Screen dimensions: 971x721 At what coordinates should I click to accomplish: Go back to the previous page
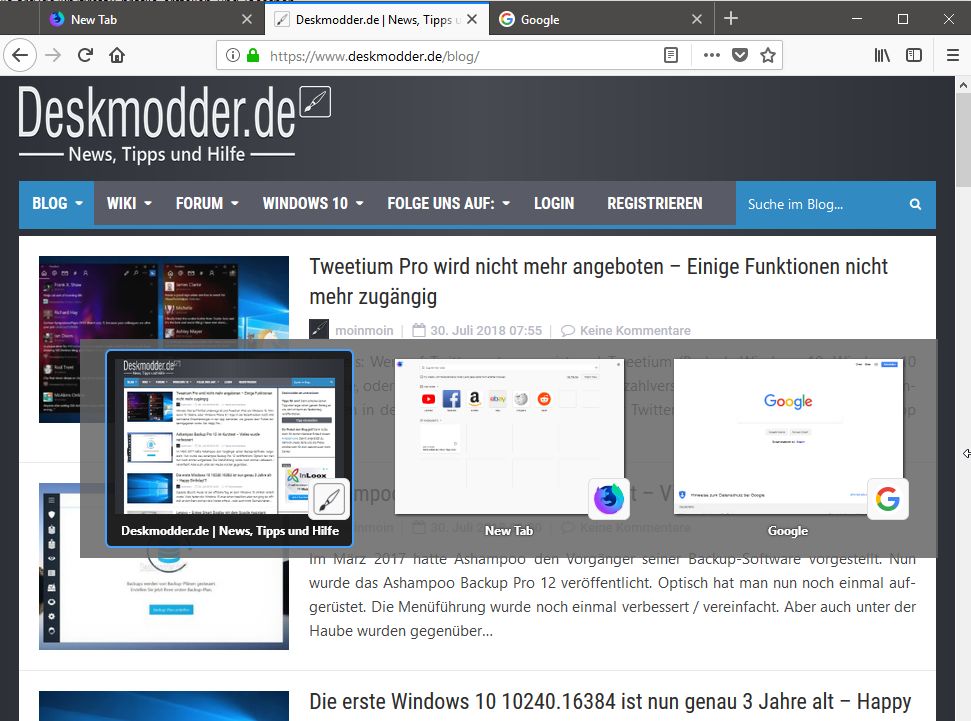point(20,55)
